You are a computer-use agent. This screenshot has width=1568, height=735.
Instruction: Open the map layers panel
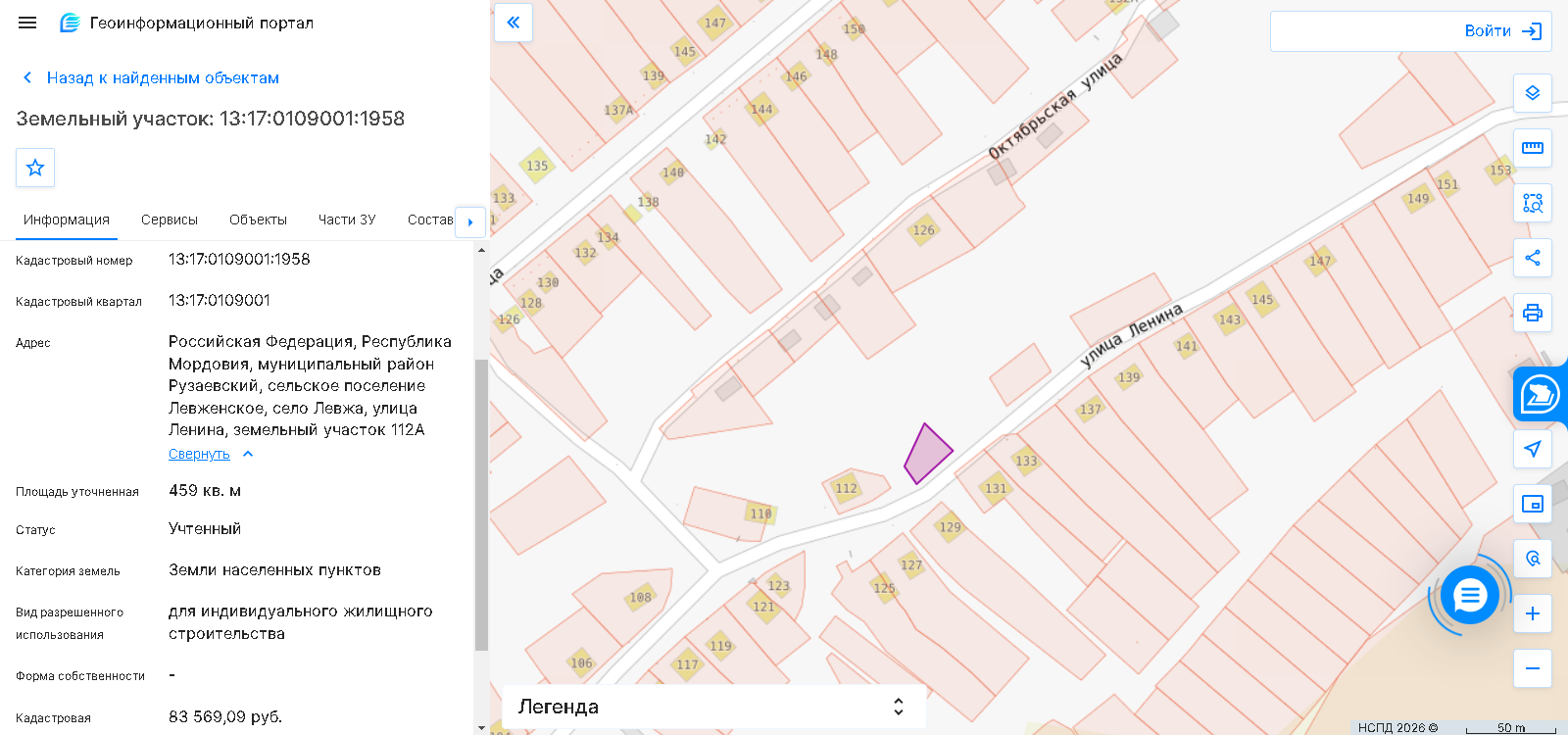point(1533,93)
